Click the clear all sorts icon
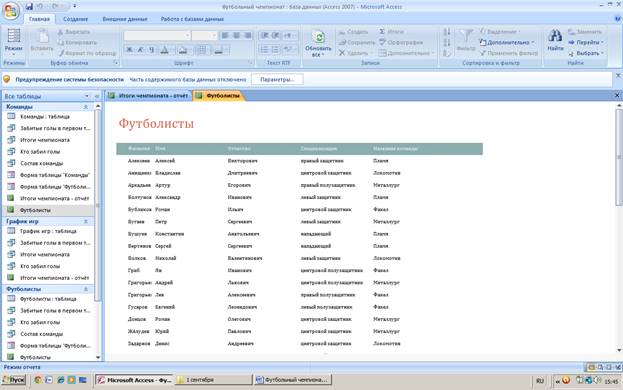Viewport: 623px width, 390px height. (447, 53)
